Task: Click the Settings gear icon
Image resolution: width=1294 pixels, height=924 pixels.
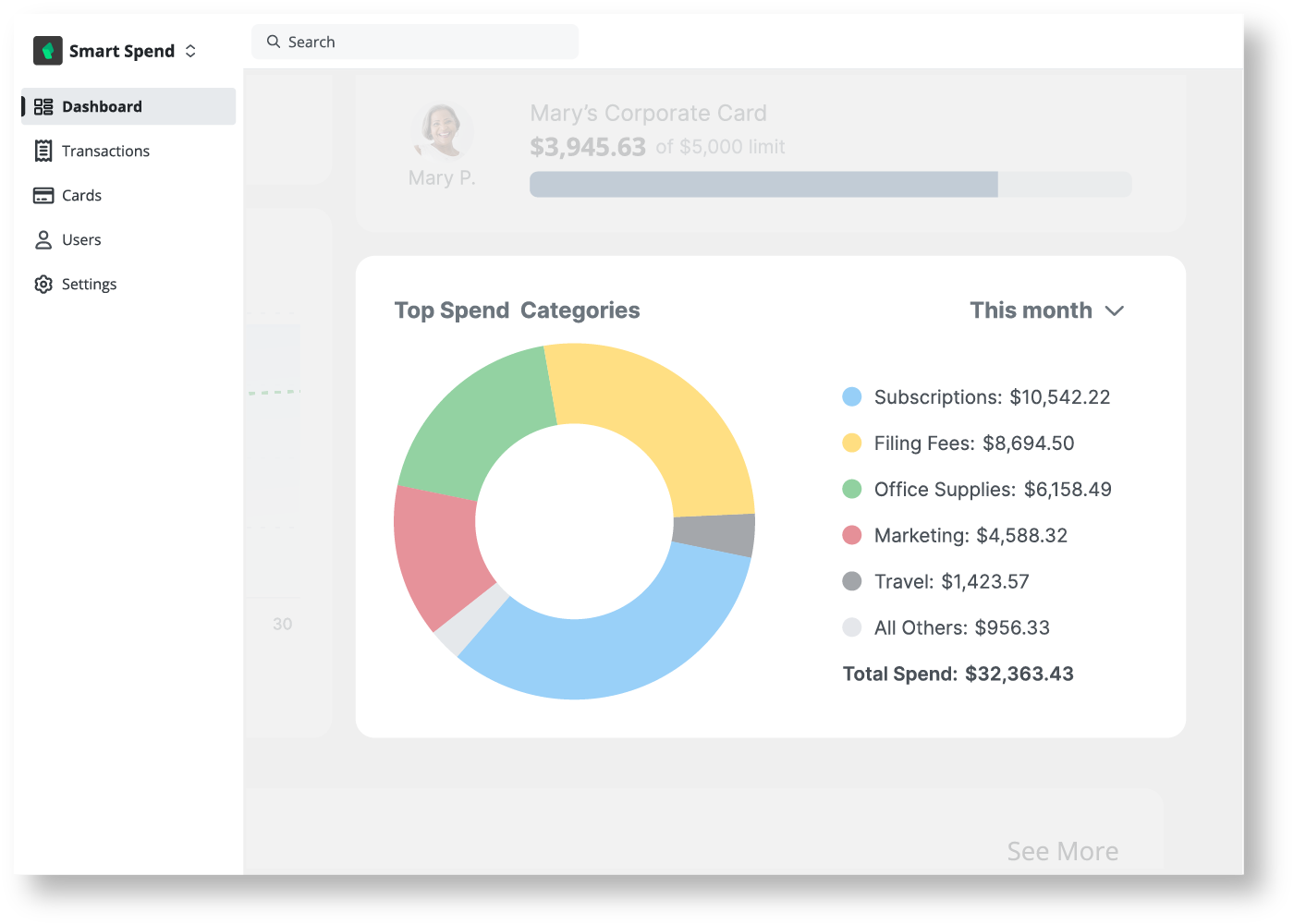Action: (43, 284)
